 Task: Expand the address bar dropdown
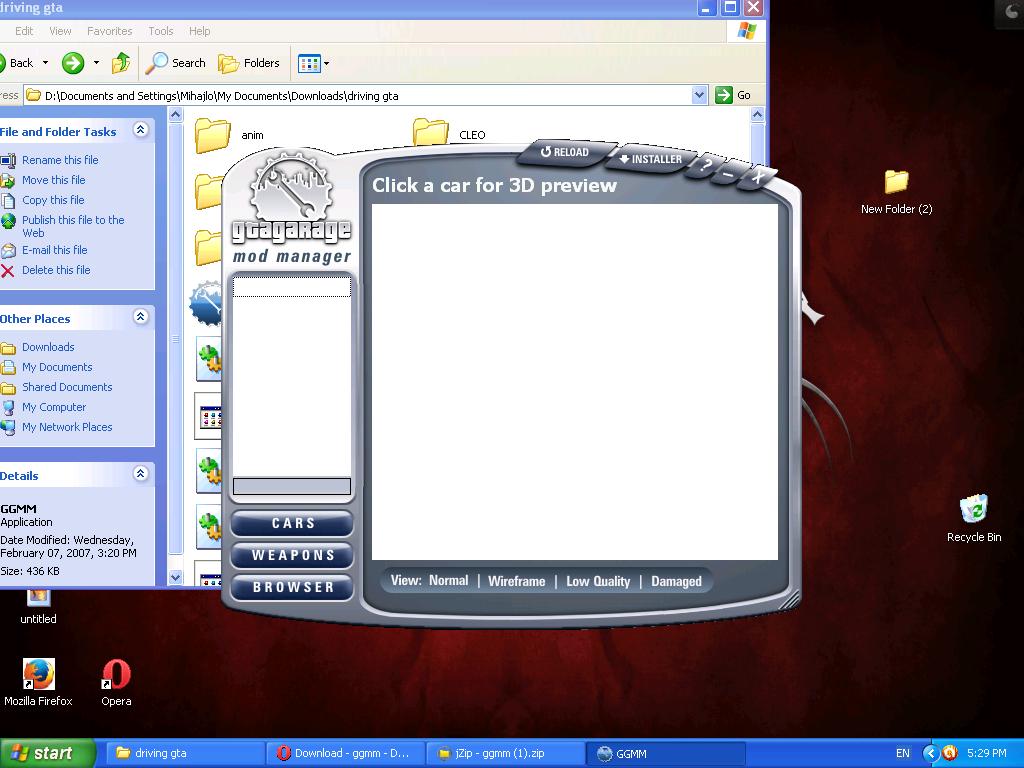click(x=699, y=95)
